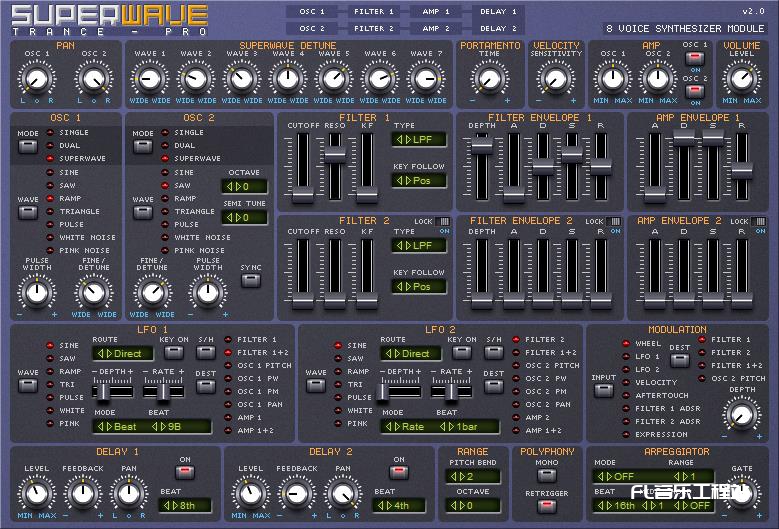This screenshot has width=779, height=529.
Task: Click the Arpeggiator Gate knob
Action: (741, 494)
